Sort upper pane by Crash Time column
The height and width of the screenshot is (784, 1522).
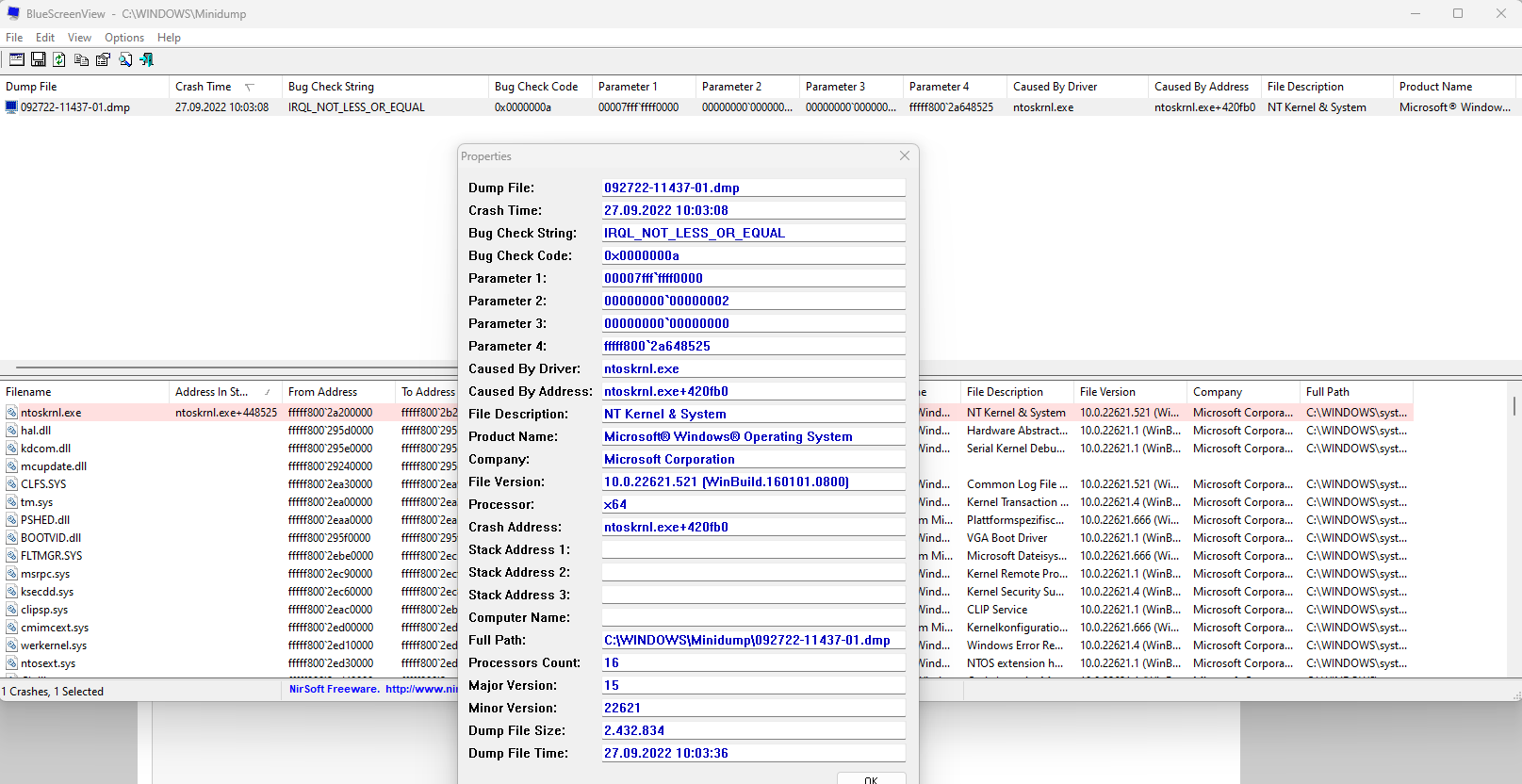225,87
